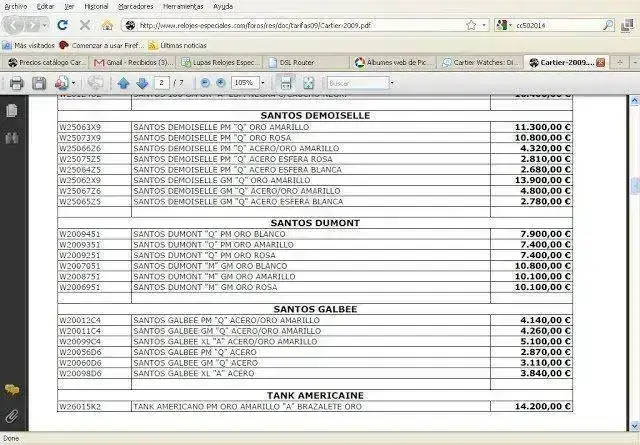Open the Pages panel in sidebar

[x=12, y=111]
